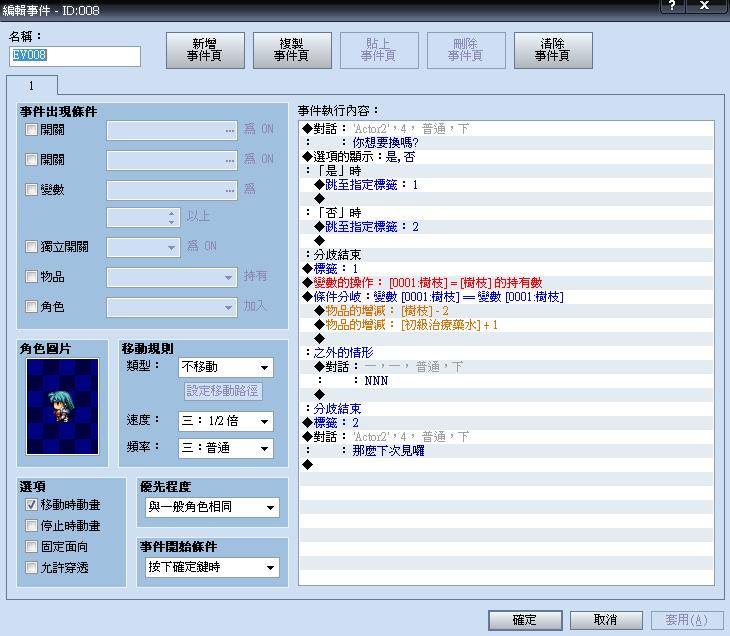Click the help question mark icon

pos(672,6)
